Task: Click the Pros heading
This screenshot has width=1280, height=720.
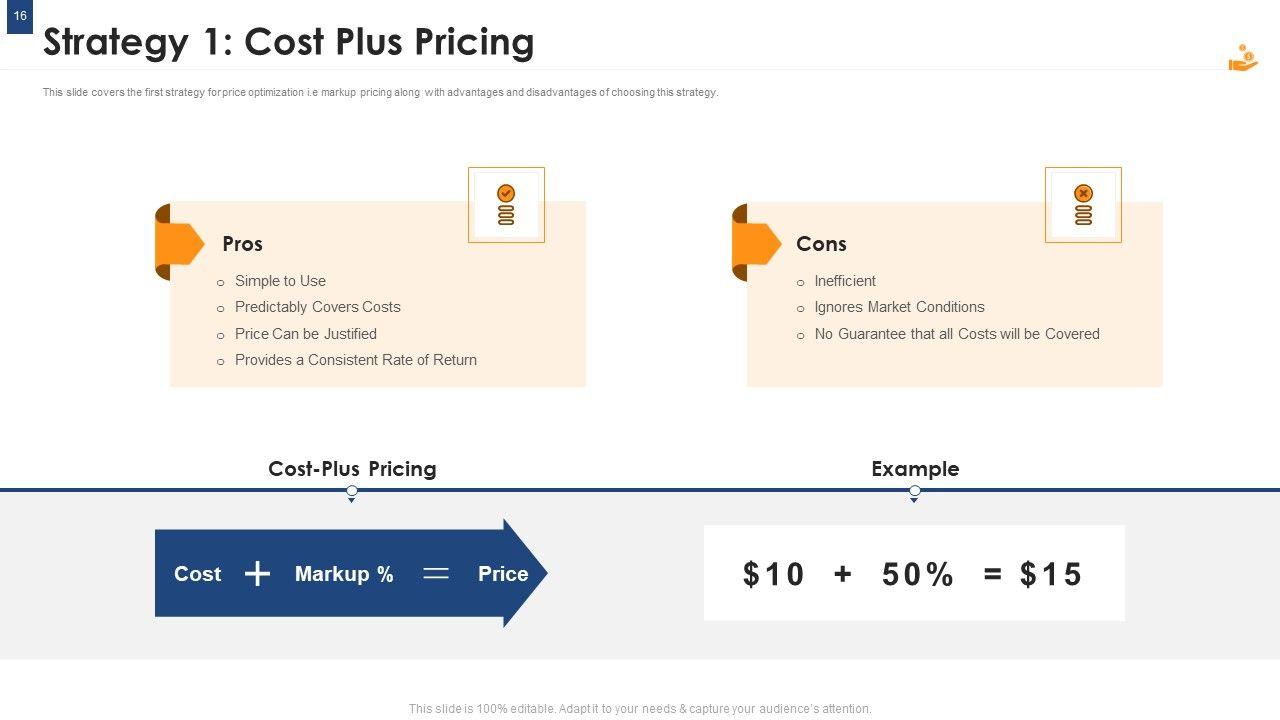Action: point(242,244)
